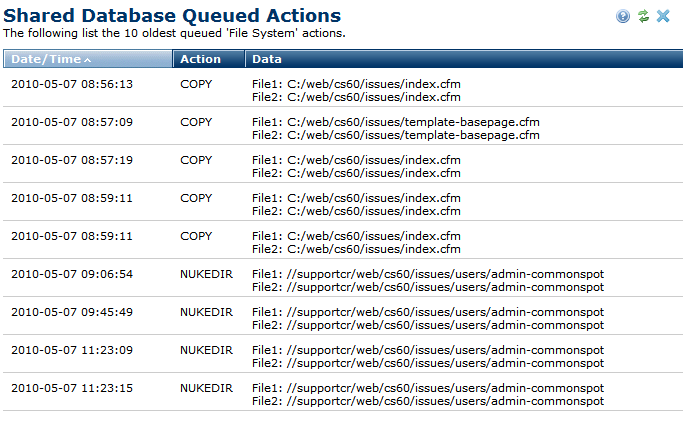Image resolution: width=686 pixels, height=426 pixels.
Task: Select the 09:06:54 timestamp entry
Action: pyautogui.click(x=71, y=274)
